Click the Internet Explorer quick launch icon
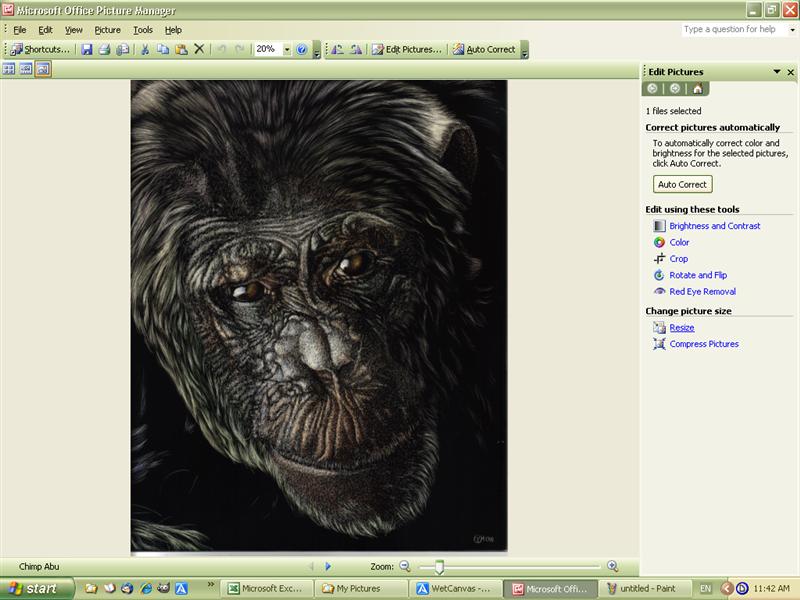This screenshot has height=600, width=800. (146, 588)
